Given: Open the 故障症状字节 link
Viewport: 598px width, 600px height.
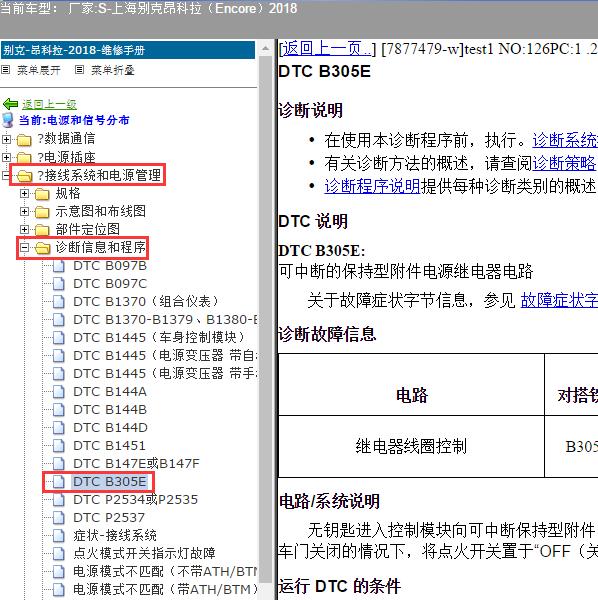Looking at the screenshot, I should pos(559,300).
